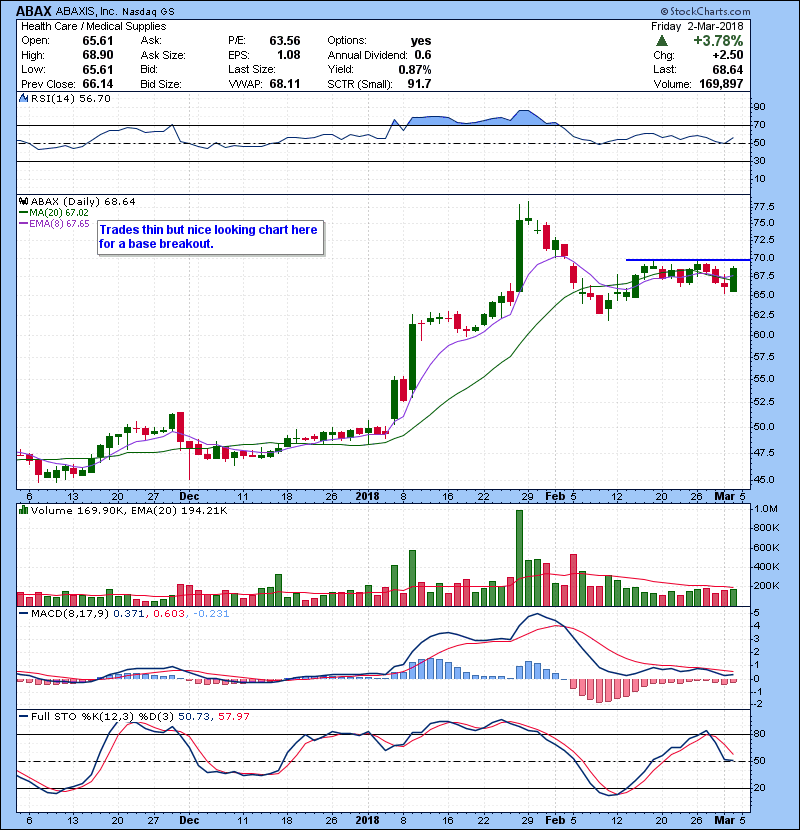Screen dimensions: 800x830
Task: Click the Volume bars icon
Action: tap(23, 511)
